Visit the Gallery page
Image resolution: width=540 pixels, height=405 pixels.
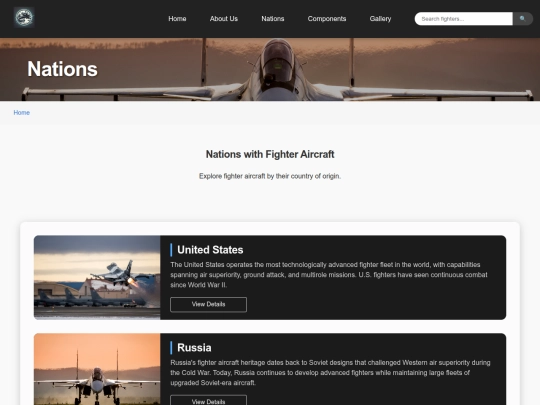coord(380,19)
